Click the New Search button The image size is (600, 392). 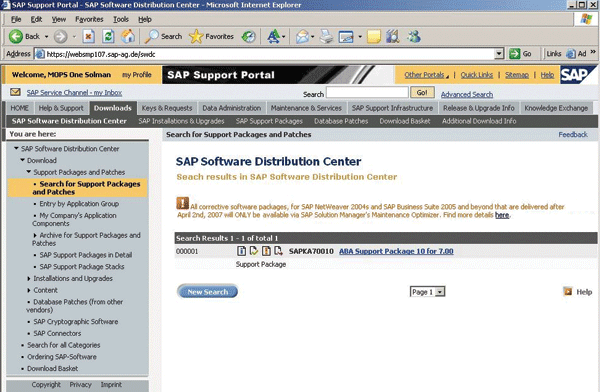[x=207, y=292]
